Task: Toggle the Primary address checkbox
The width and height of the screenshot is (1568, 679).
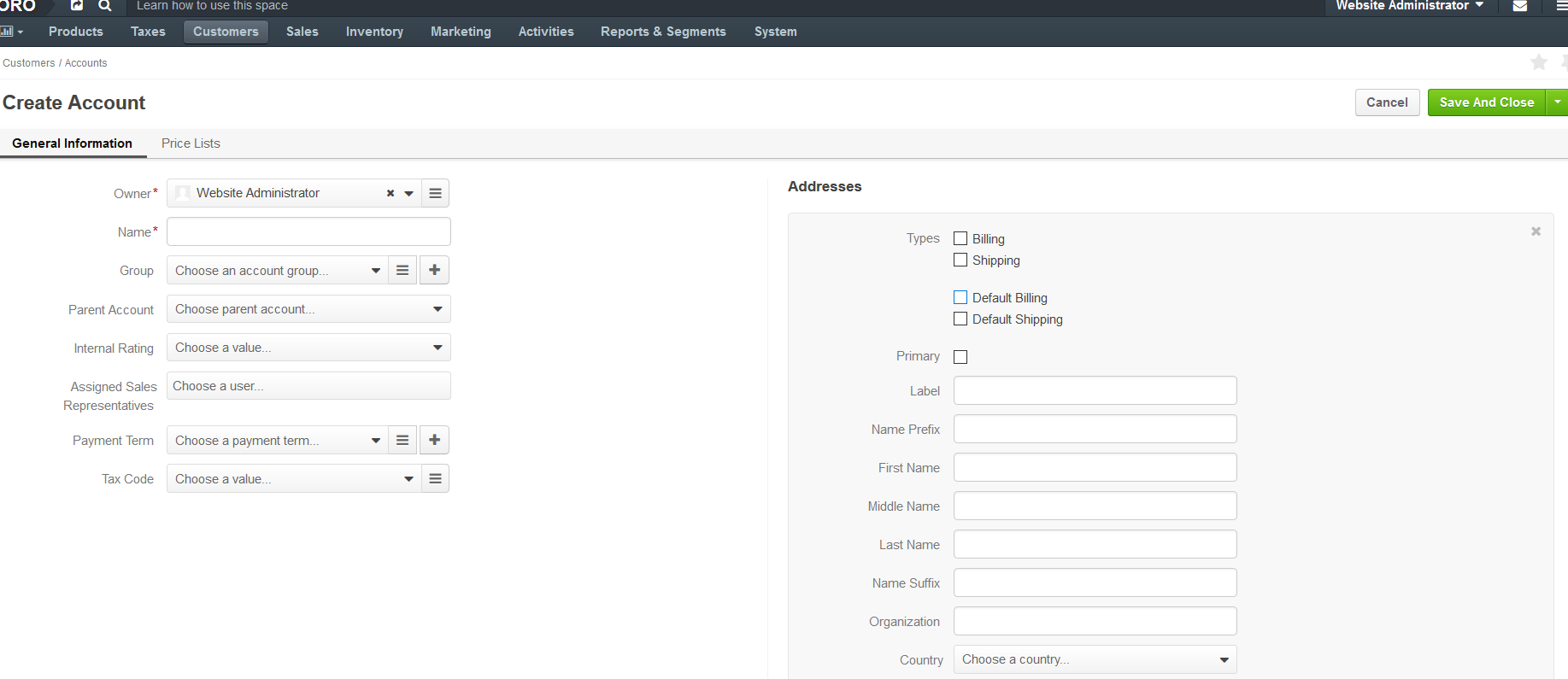Action: coord(960,357)
